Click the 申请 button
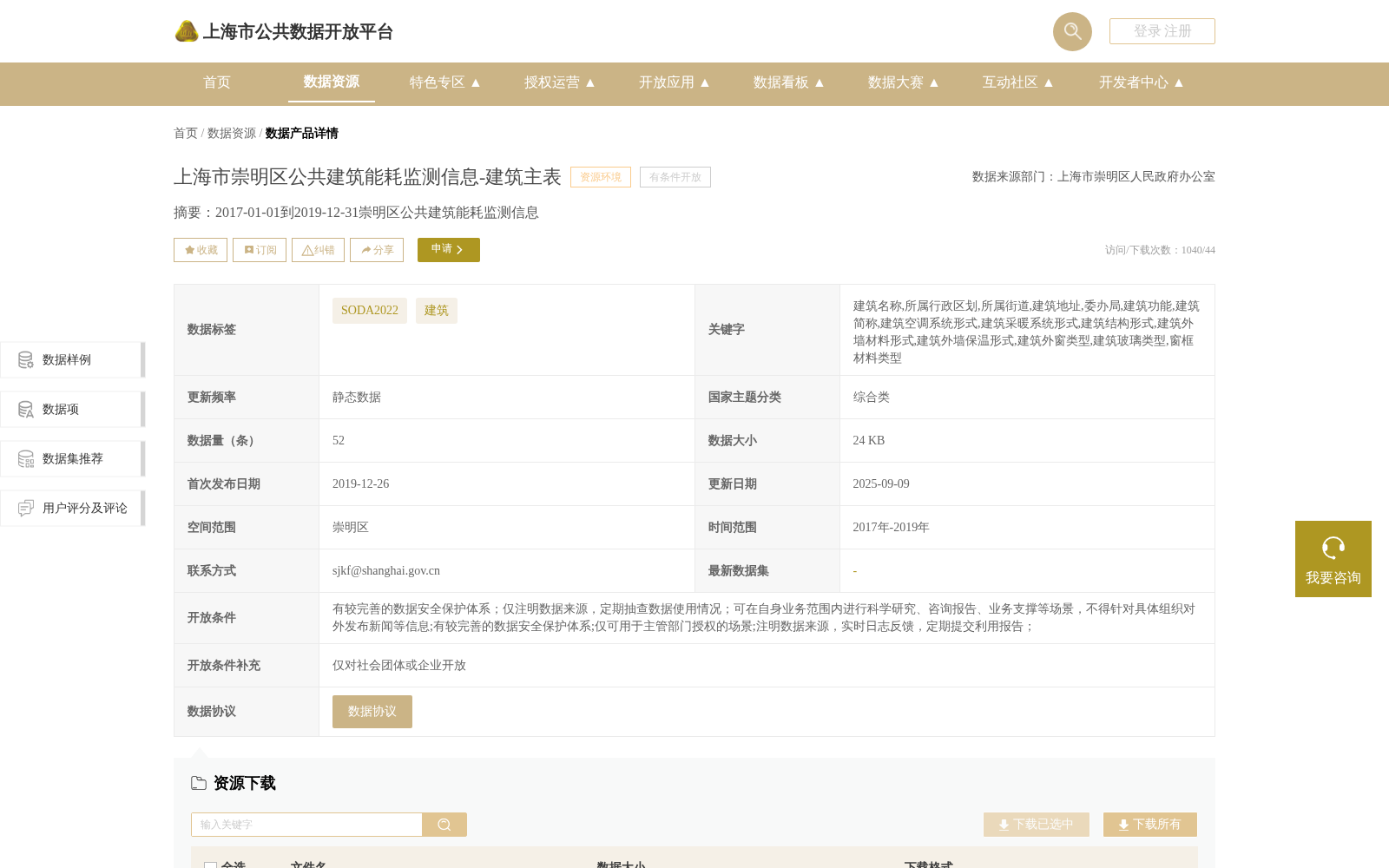1389x868 pixels. click(x=449, y=250)
